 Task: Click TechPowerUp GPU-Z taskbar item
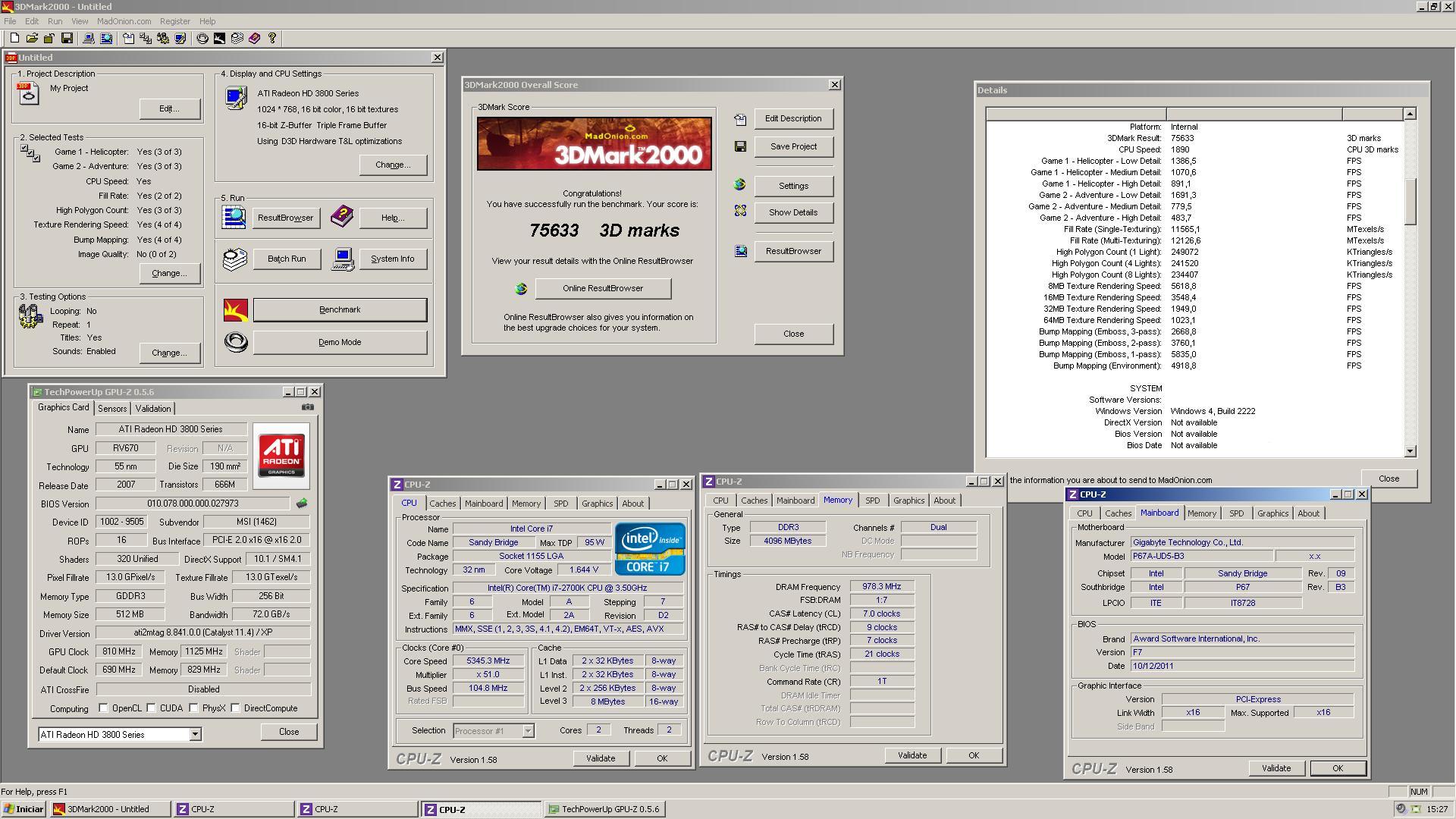605,809
